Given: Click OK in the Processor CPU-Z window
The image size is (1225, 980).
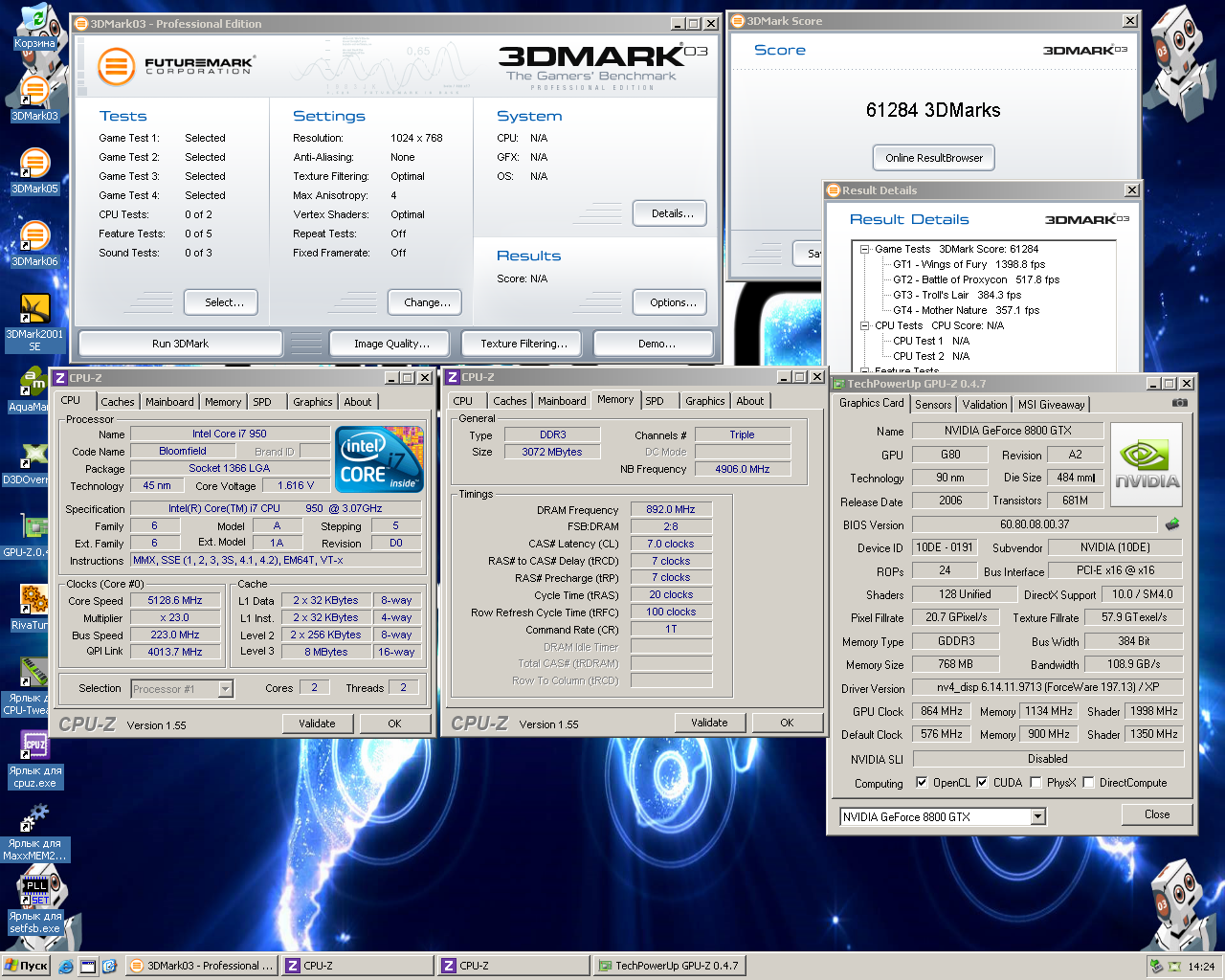Looking at the screenshot, I should click(394, 724).
